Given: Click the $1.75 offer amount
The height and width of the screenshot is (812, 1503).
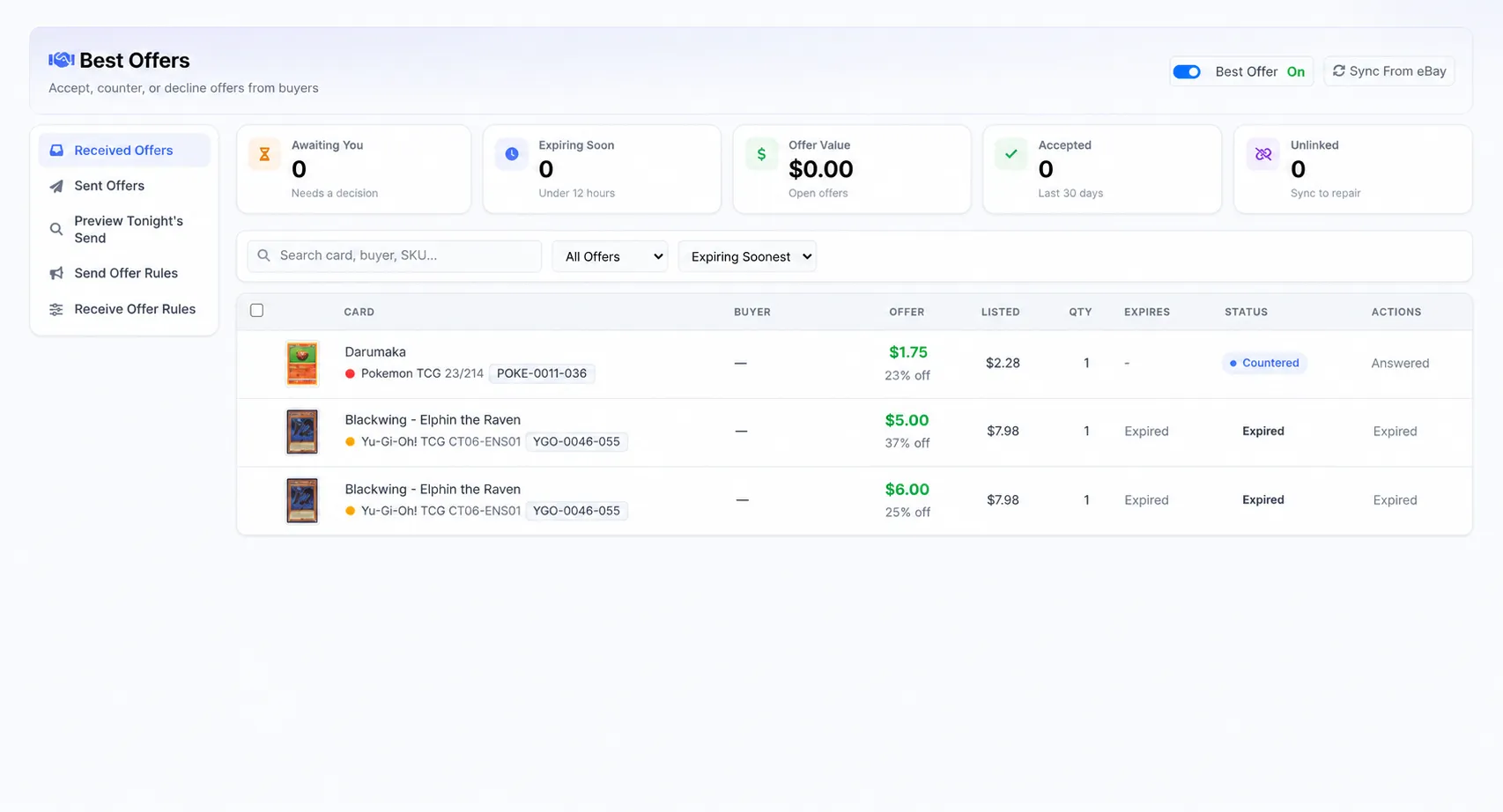Looking at the screenshot, I should 908,352.
